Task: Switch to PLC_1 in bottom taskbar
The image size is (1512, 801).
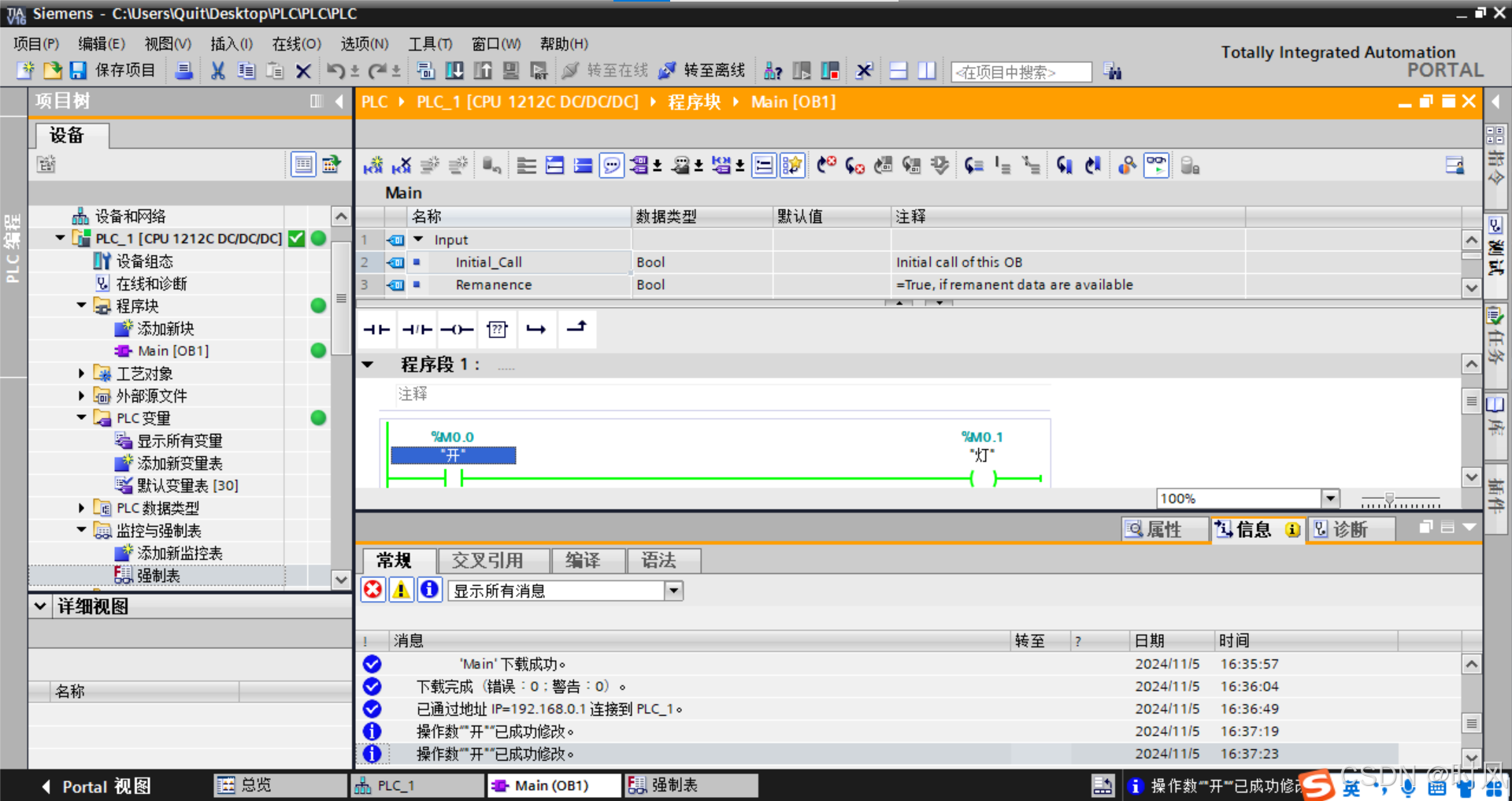Action: click(x=417, y=785)
